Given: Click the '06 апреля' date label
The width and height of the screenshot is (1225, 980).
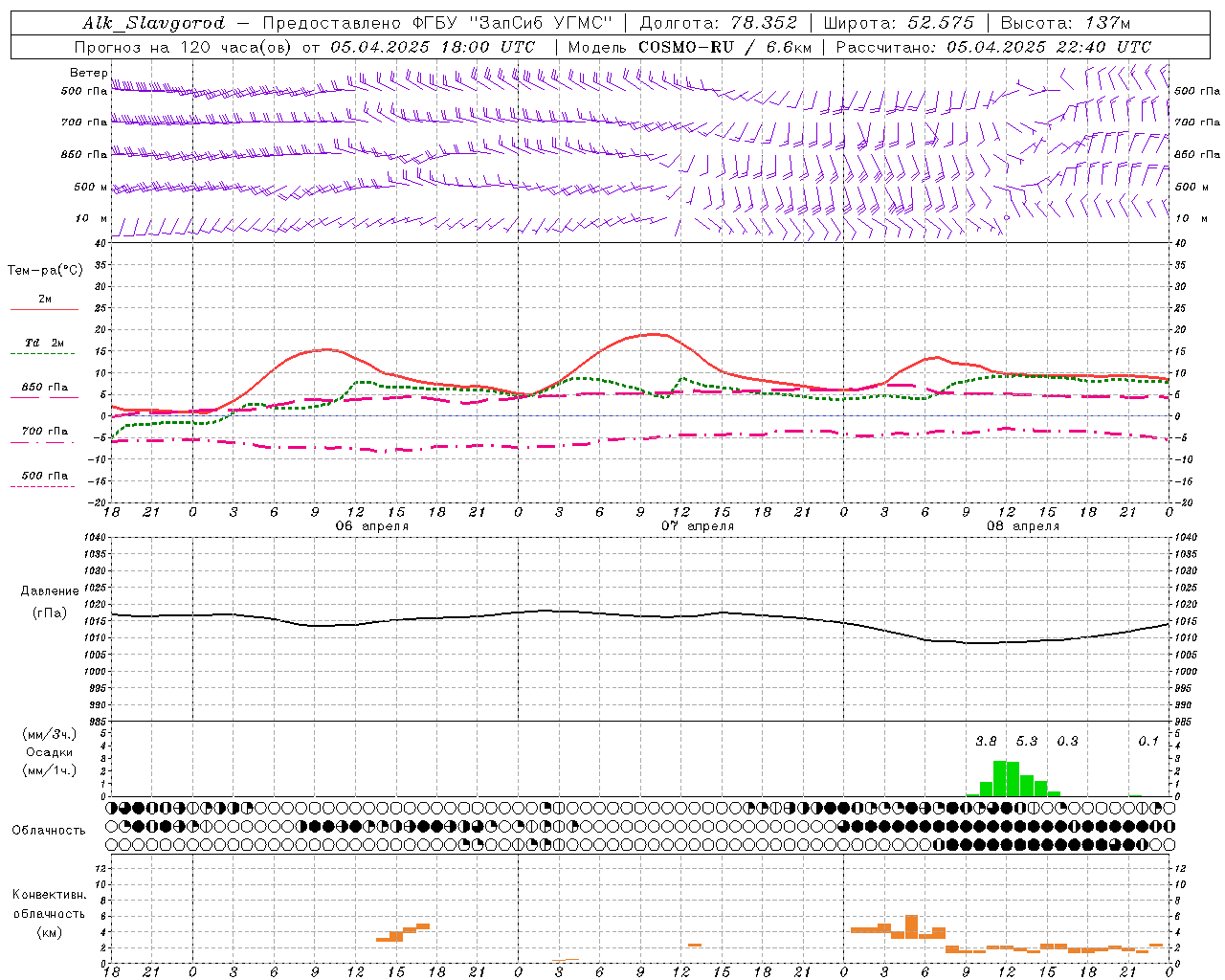Looking at the screenshot, I should [x=372, y=526].
